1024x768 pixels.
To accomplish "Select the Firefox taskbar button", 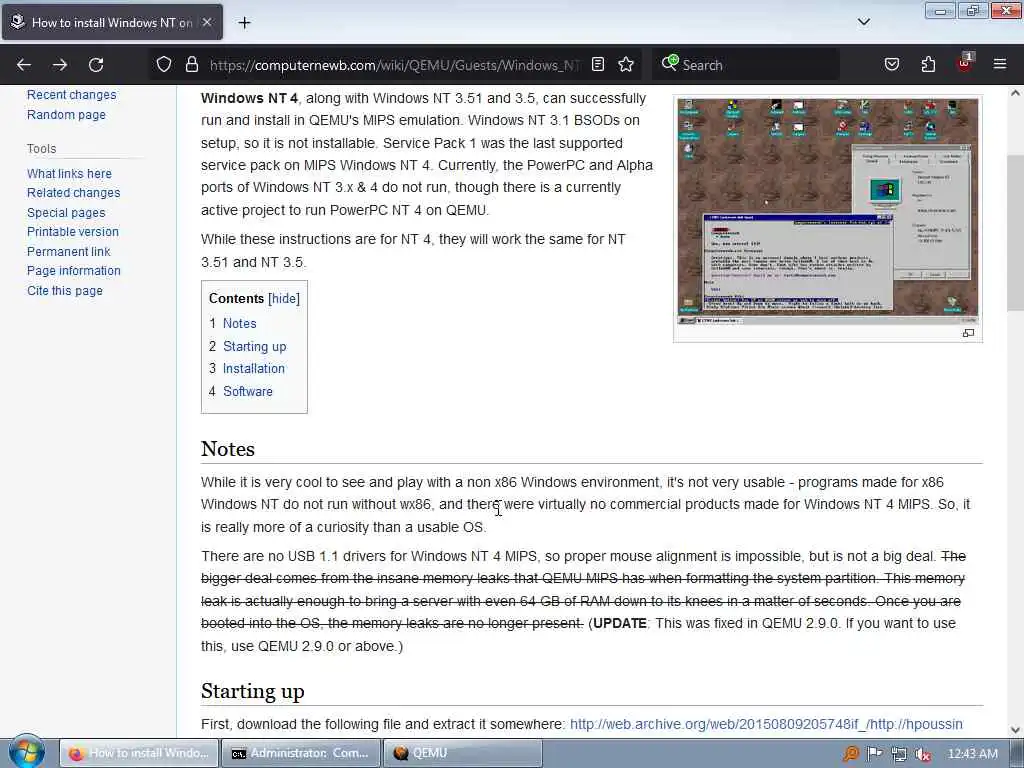I will 139,753.
